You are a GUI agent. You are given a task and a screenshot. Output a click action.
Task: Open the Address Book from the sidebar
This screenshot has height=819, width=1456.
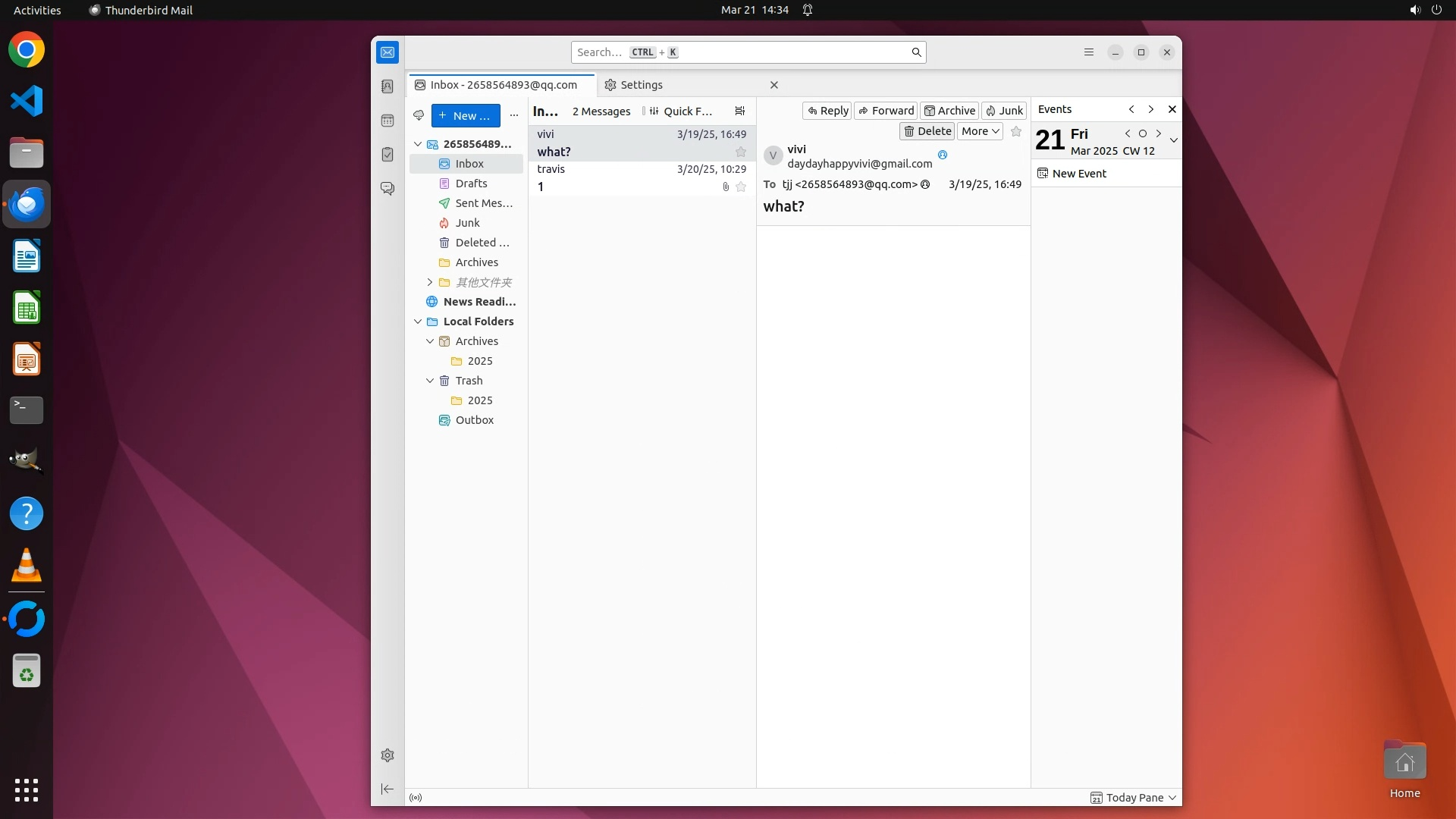click(388, 86)
